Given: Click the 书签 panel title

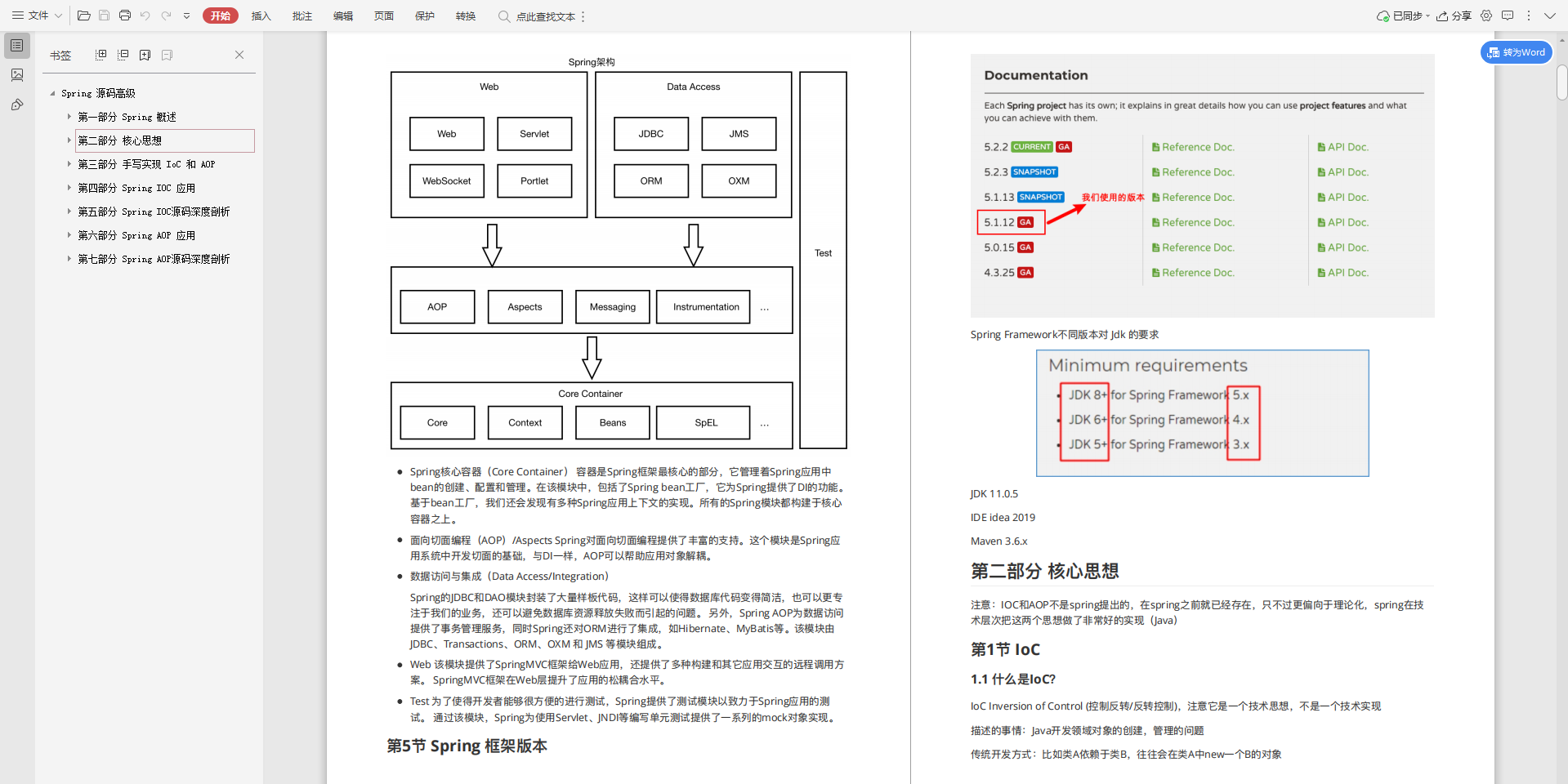Looking at the screenshot, I should coord(60,56).
